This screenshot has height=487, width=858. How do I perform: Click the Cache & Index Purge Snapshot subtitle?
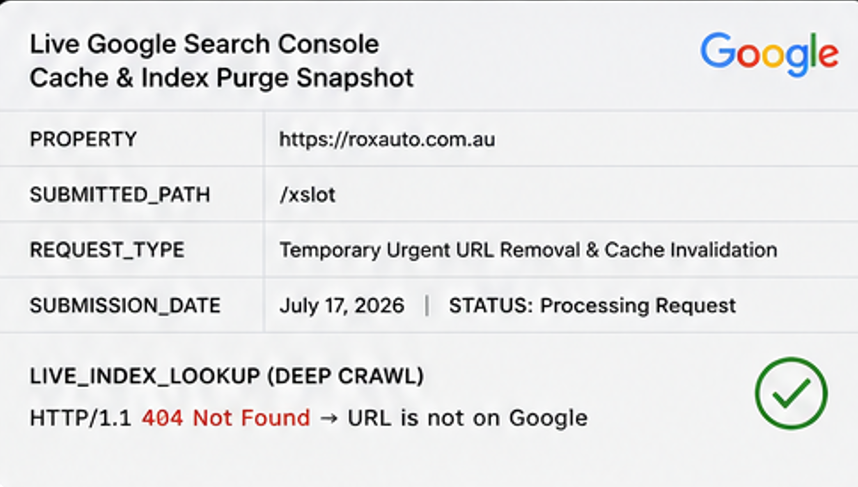[222, 78]
